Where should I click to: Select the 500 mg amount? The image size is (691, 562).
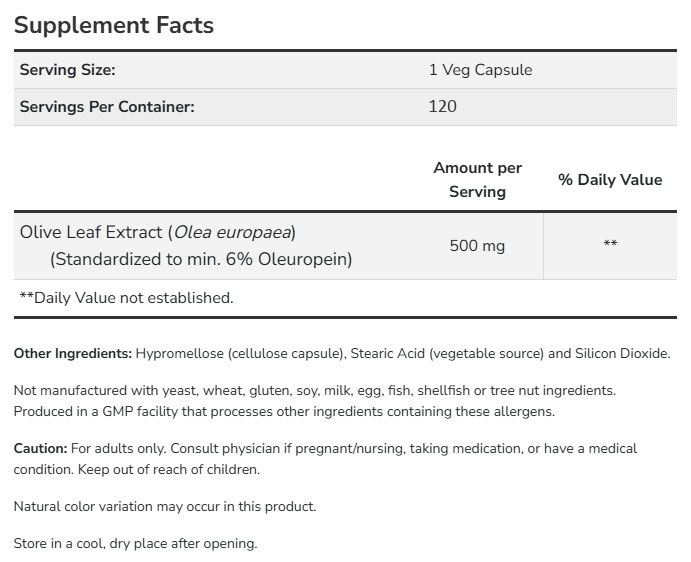(x=477, y=244)
